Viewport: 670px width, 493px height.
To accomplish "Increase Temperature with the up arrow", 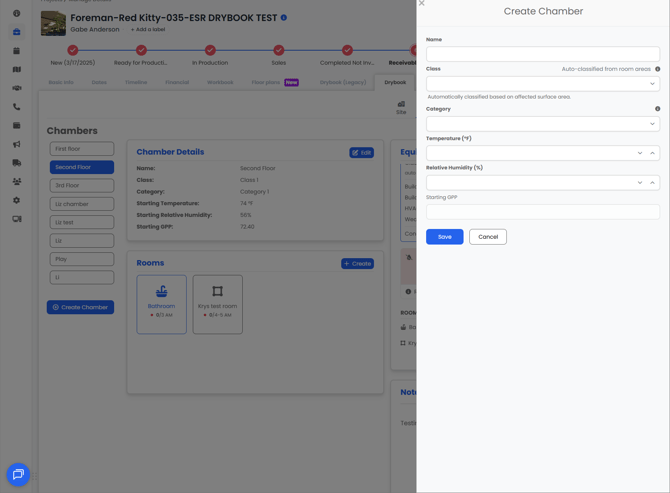I will [x=652, y=153].
